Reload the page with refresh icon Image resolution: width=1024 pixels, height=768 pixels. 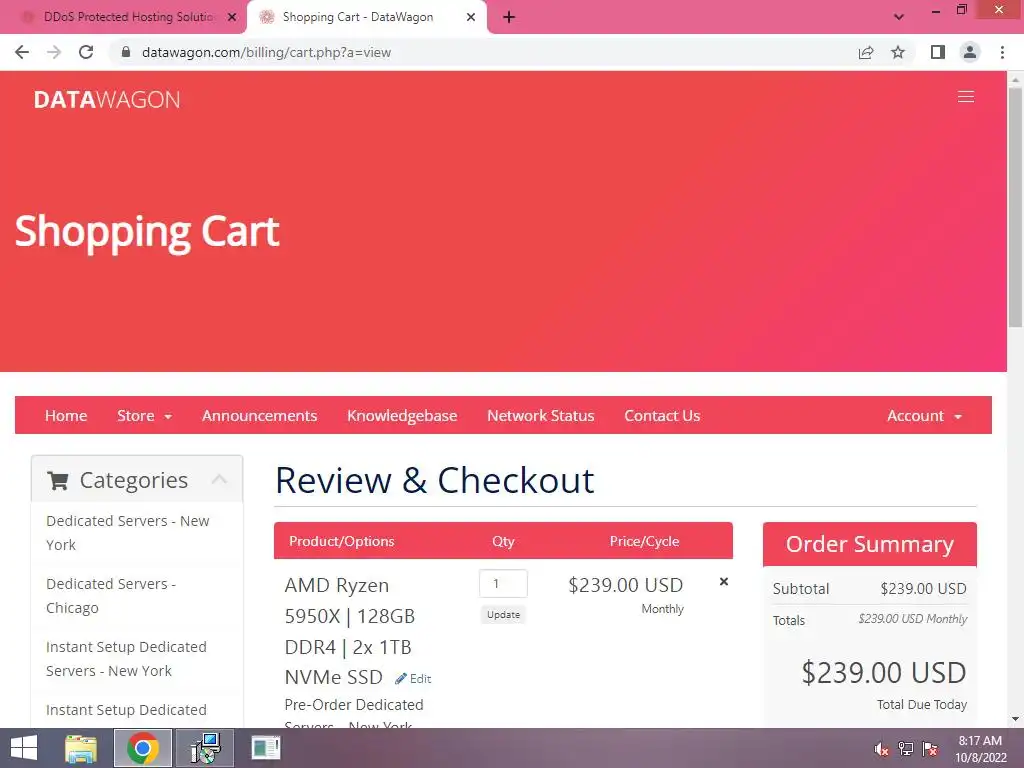pos(86,52)
